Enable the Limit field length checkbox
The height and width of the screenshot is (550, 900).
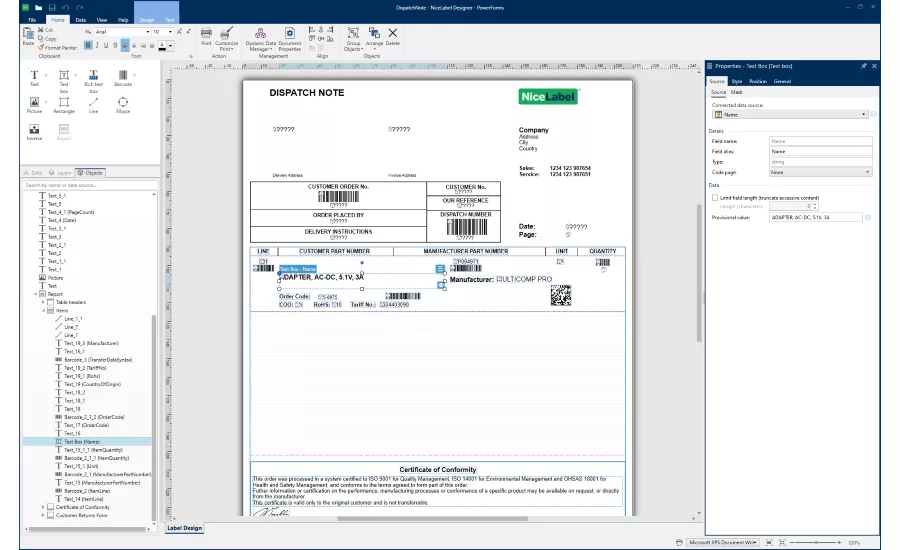715,197
